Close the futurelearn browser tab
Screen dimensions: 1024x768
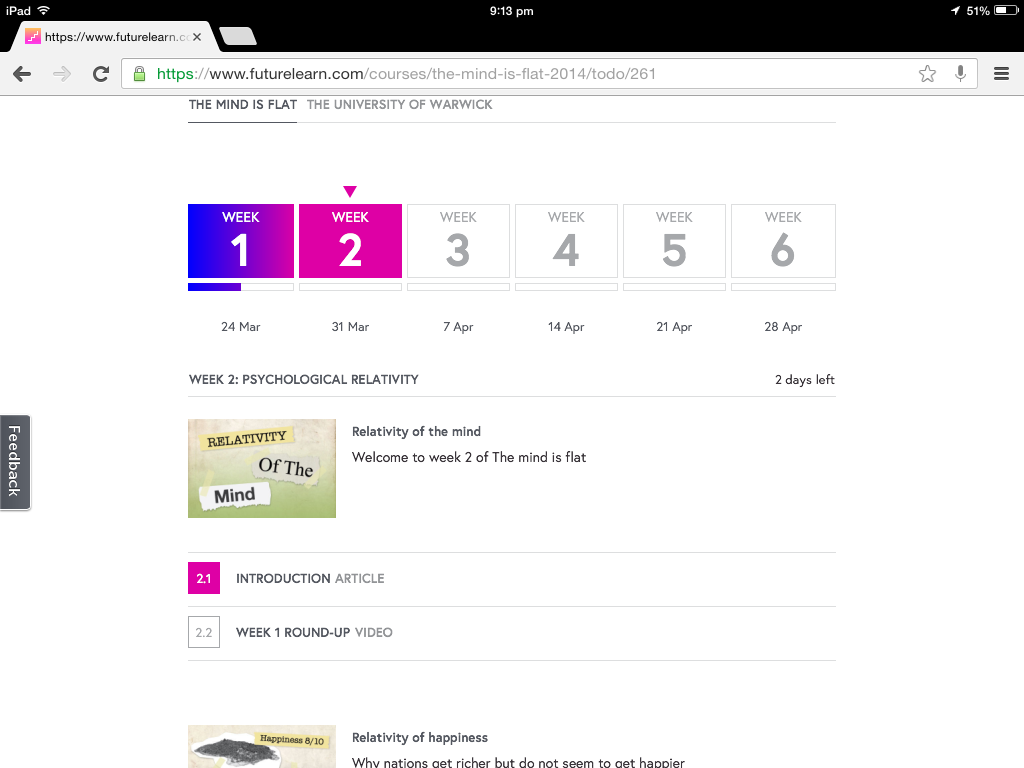coord(197,37)
